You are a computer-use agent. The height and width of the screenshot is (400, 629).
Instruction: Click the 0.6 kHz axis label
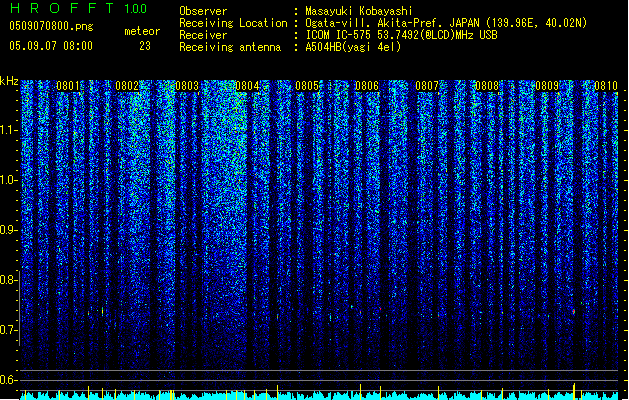9,380
